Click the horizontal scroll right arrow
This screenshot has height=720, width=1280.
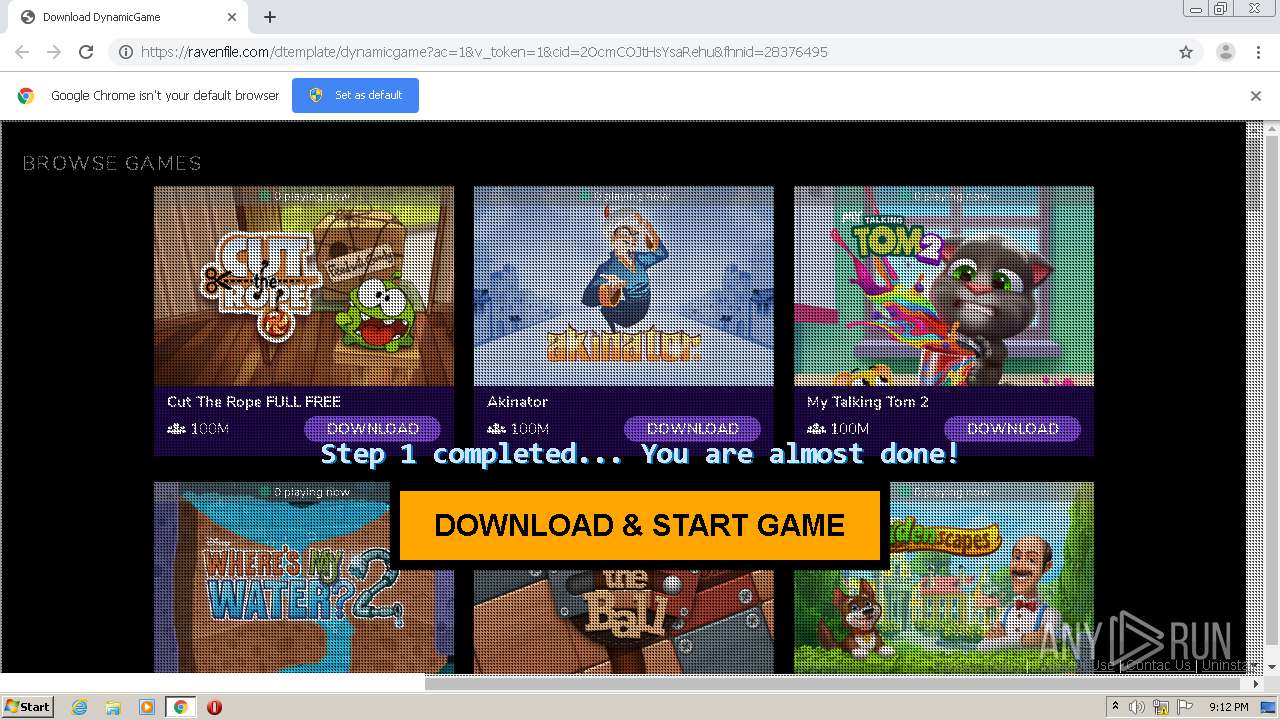point(1256,684)
